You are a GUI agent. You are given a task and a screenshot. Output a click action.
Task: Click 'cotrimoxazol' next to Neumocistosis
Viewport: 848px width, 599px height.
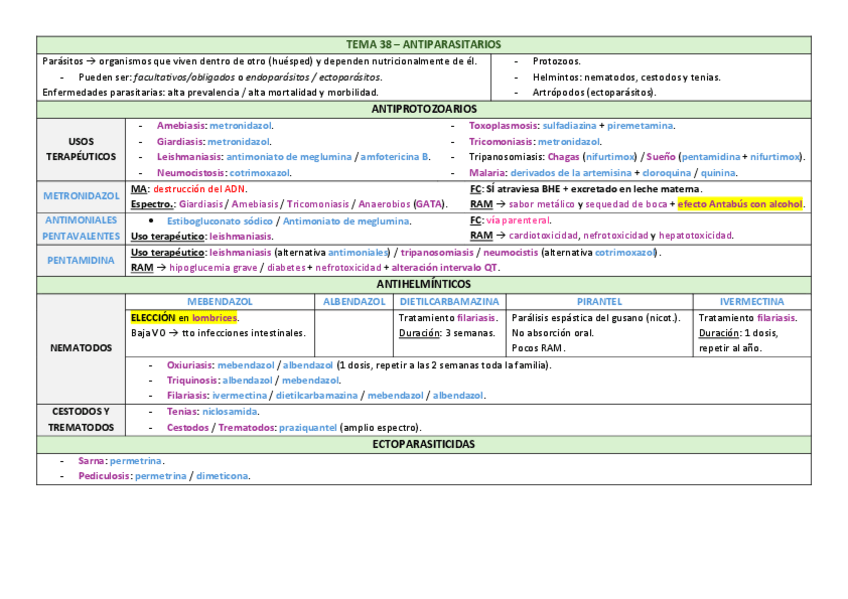click(x=260, y=173)
